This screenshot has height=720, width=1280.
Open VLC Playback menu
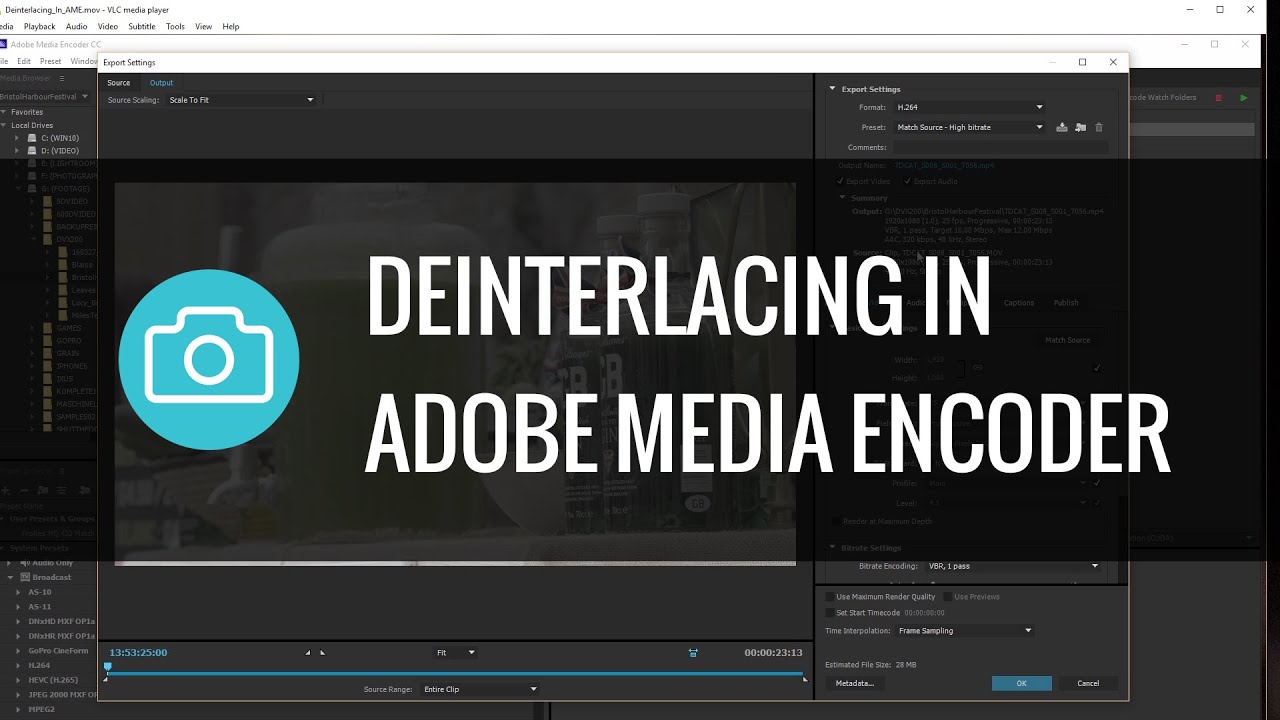click(x=40, y=27)
